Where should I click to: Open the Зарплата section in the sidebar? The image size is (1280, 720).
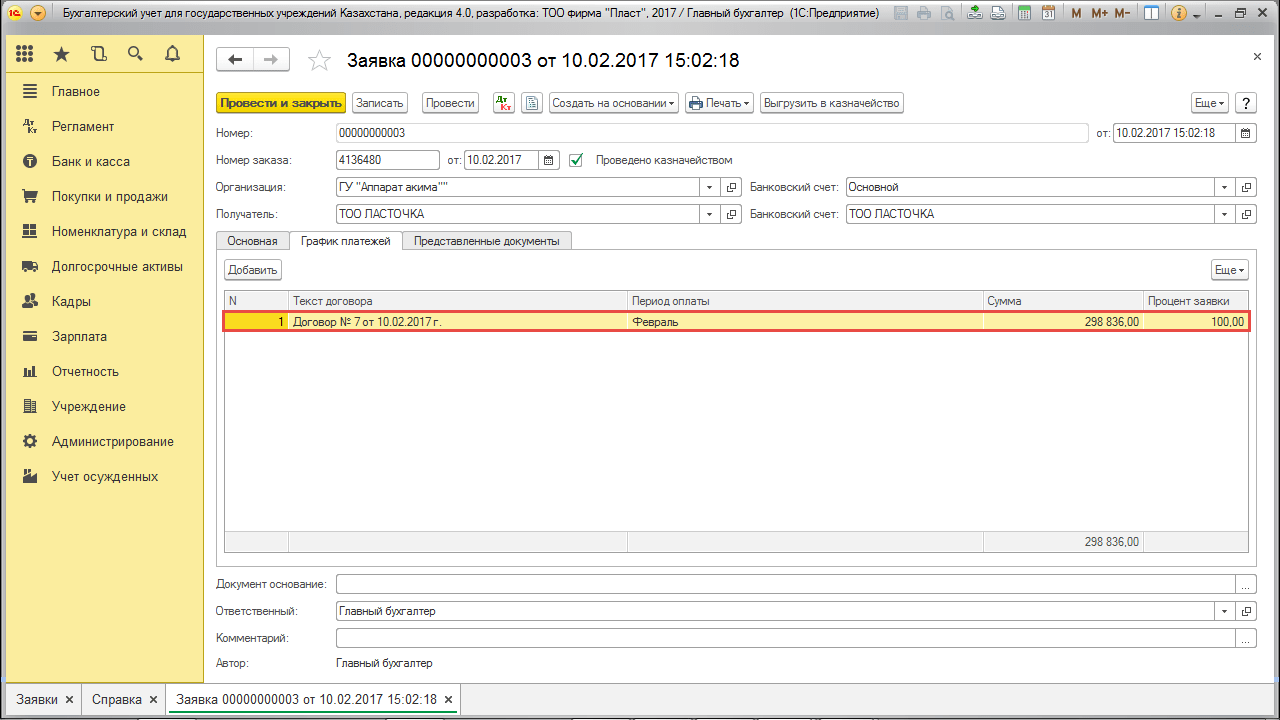tap(79, 337)
